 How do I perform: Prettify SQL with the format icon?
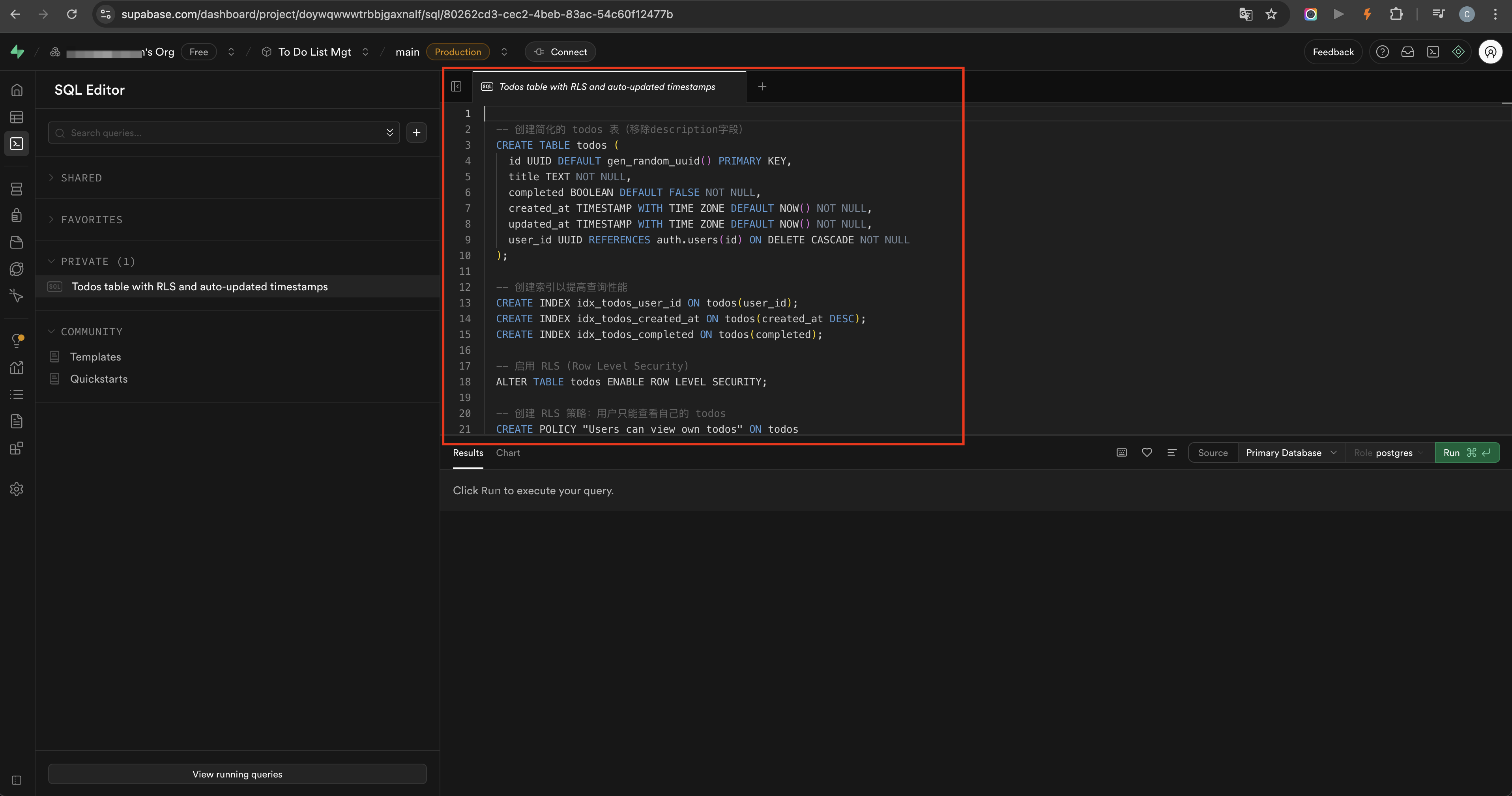1171,452
